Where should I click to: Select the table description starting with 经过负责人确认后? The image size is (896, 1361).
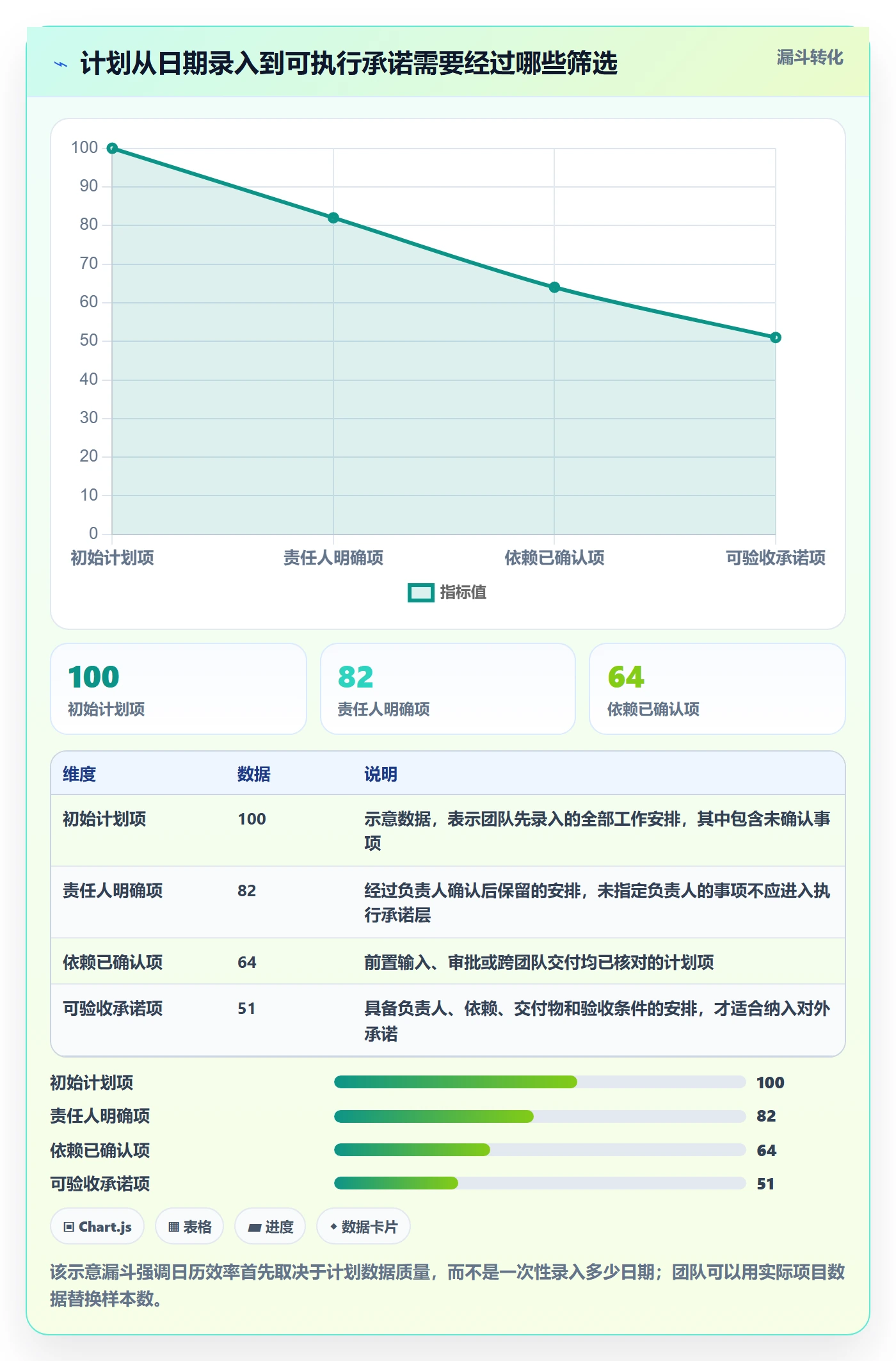597,903
